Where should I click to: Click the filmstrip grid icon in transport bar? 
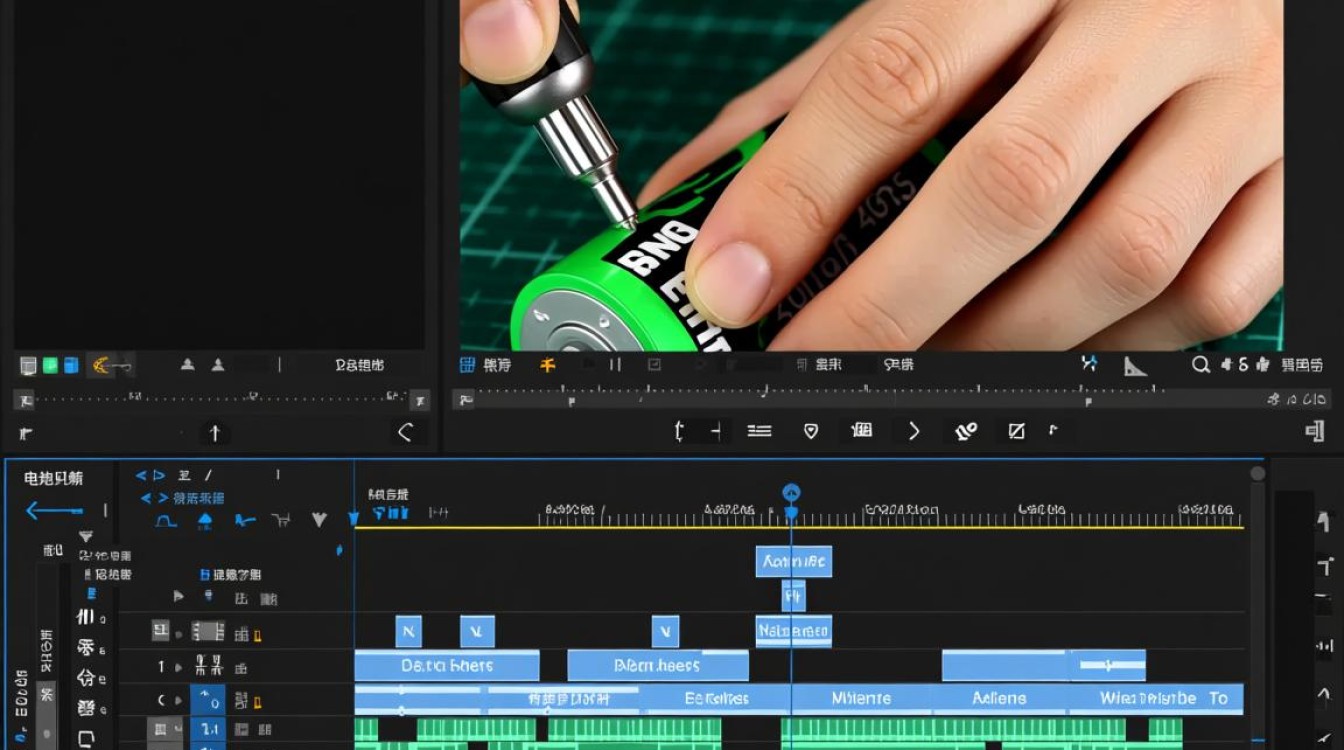point(862,430)
